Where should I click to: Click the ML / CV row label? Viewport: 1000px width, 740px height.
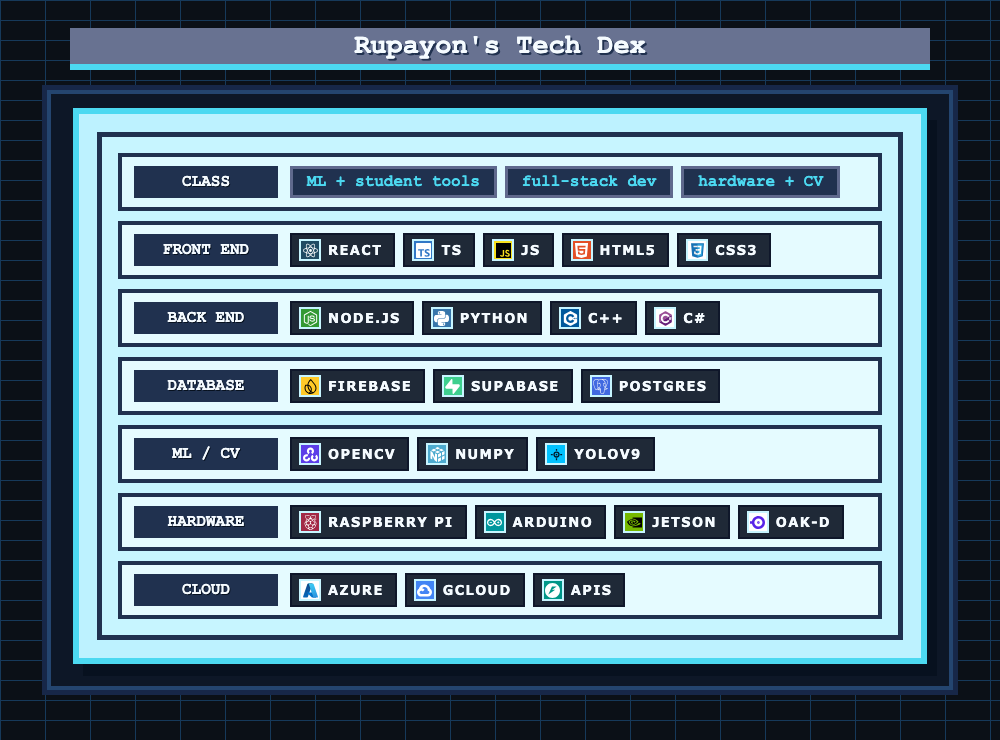[x=206, y=454]
